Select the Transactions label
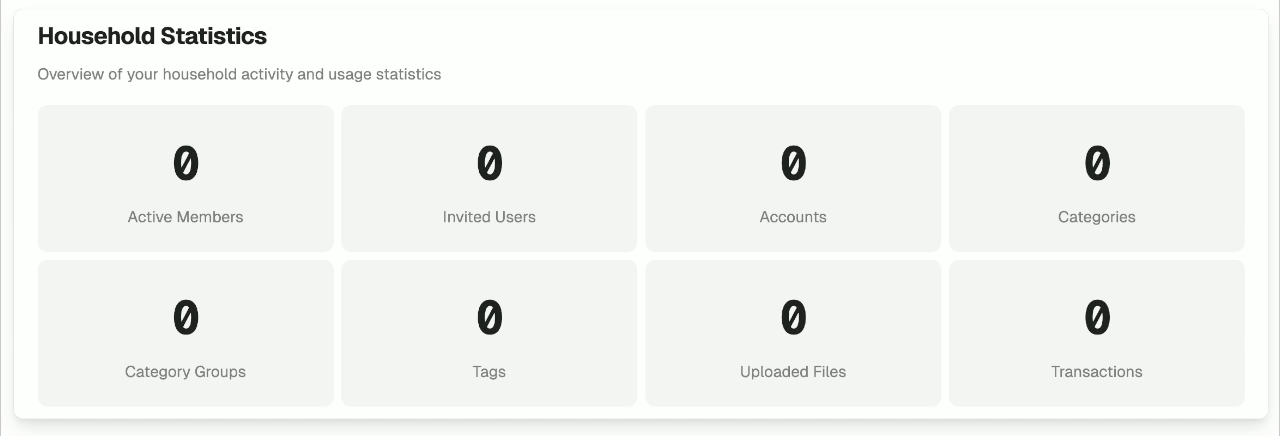 (1097, 372)
